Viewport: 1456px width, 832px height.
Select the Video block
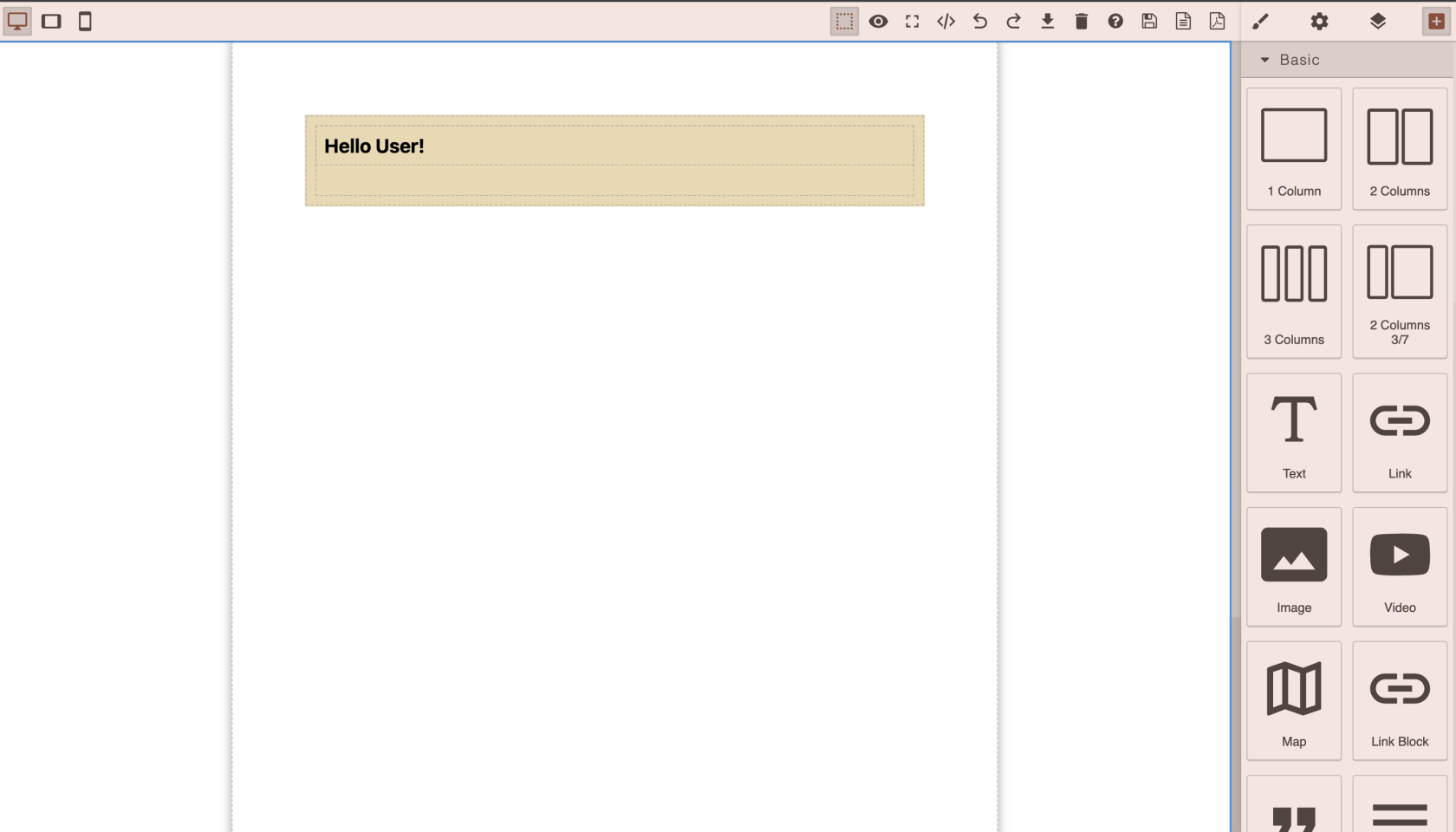1399,567
